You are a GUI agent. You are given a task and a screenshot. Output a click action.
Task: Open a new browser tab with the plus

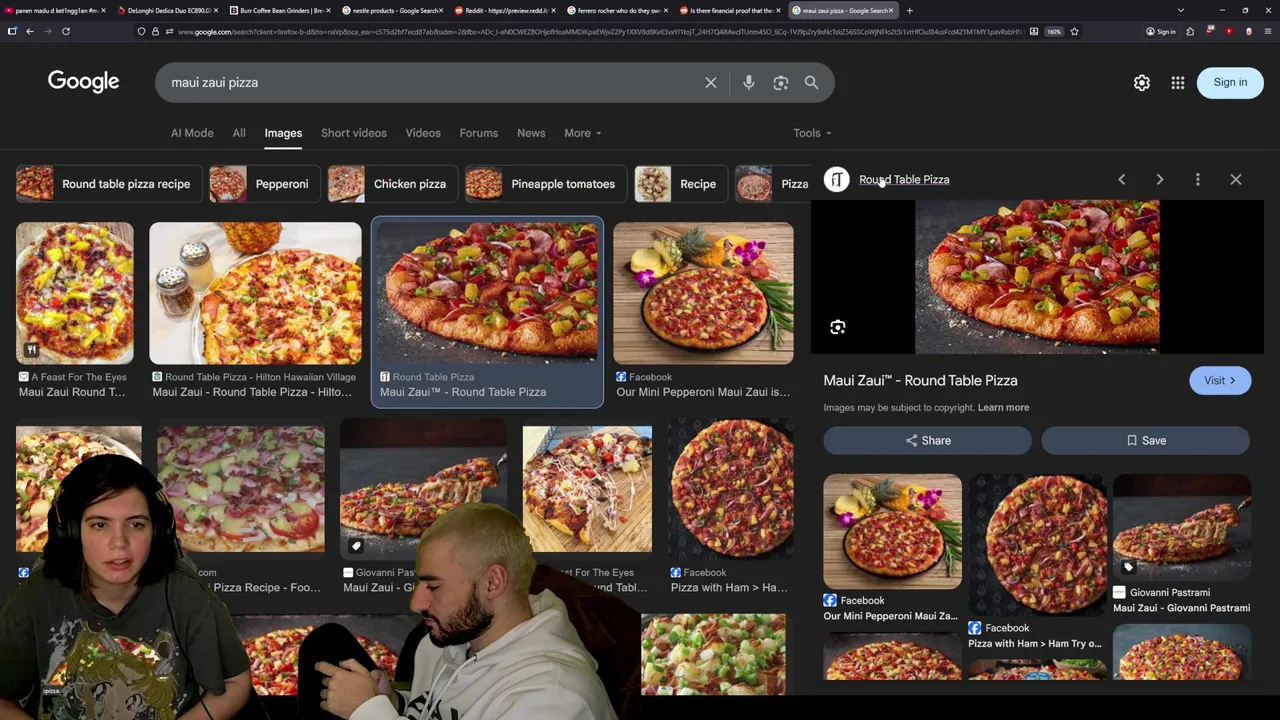pyautogui.click(x=909, y=10)
